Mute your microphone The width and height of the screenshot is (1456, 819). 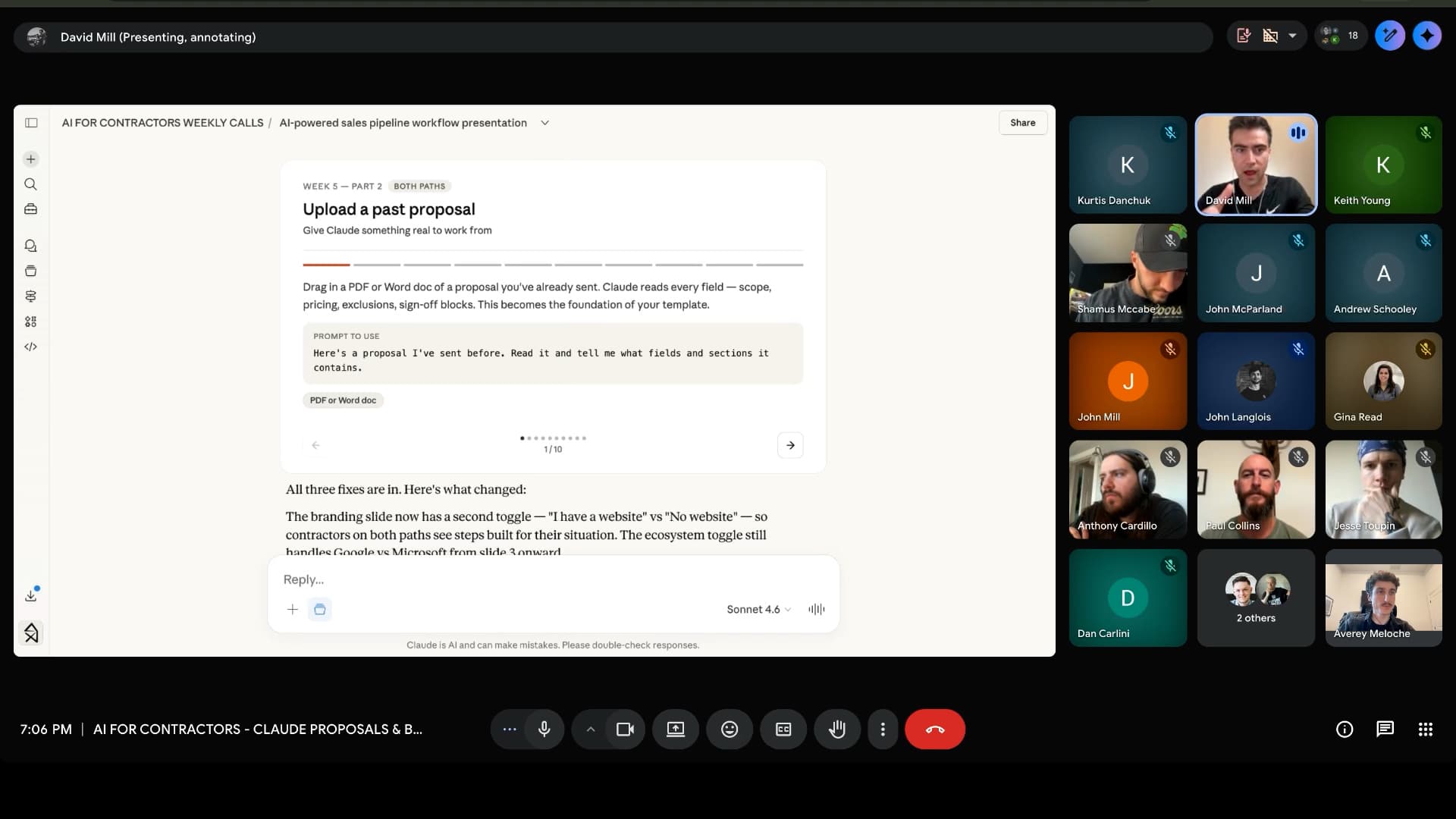(544, 729)
